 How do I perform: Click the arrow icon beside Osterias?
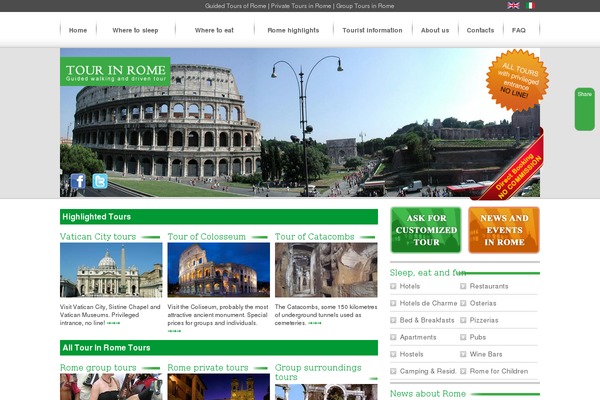click(463, 303)
